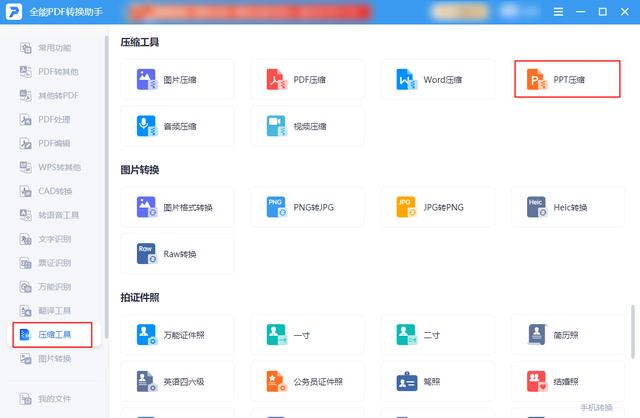Open 文字识别 text recognition section
Viewport: 640px width, 418px height.
pyautogui.click(x=46, y=239)
